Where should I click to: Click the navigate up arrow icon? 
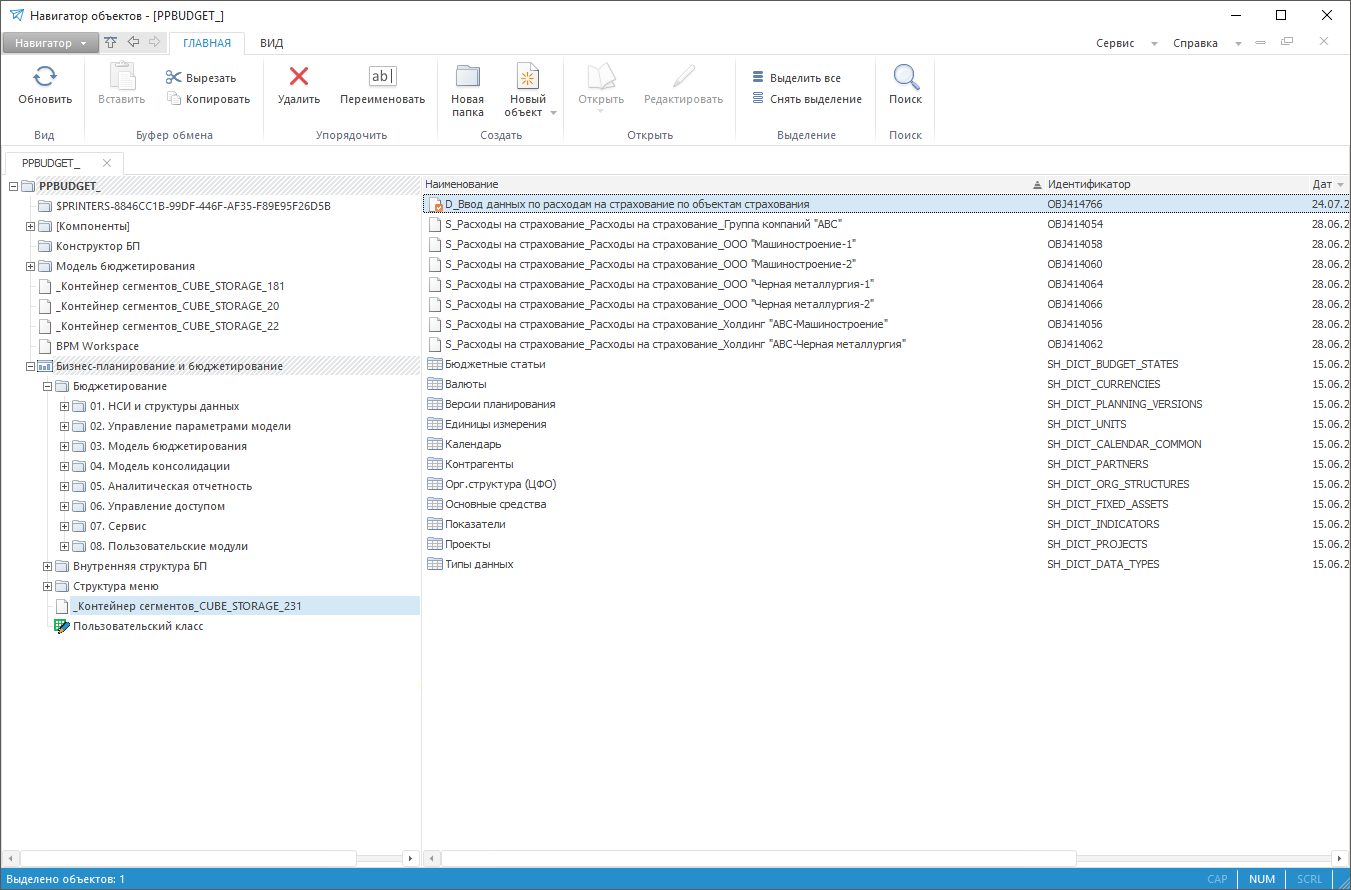click(111, 42)
